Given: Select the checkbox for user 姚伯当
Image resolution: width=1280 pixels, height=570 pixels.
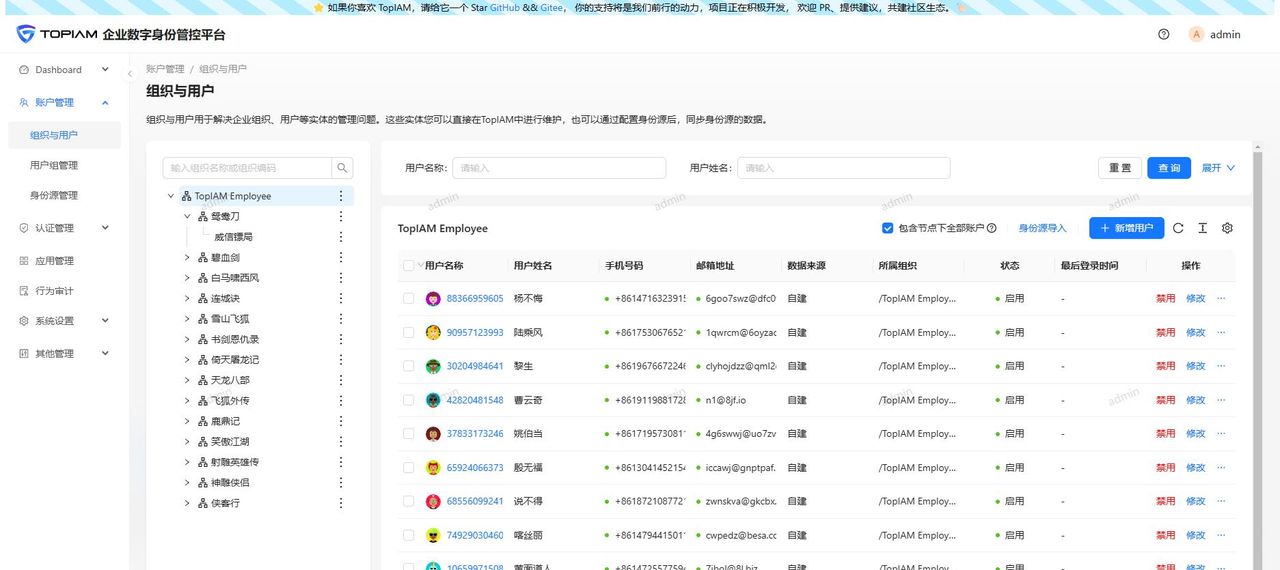Looking at the screenshot, I should [x=408, y=434].
